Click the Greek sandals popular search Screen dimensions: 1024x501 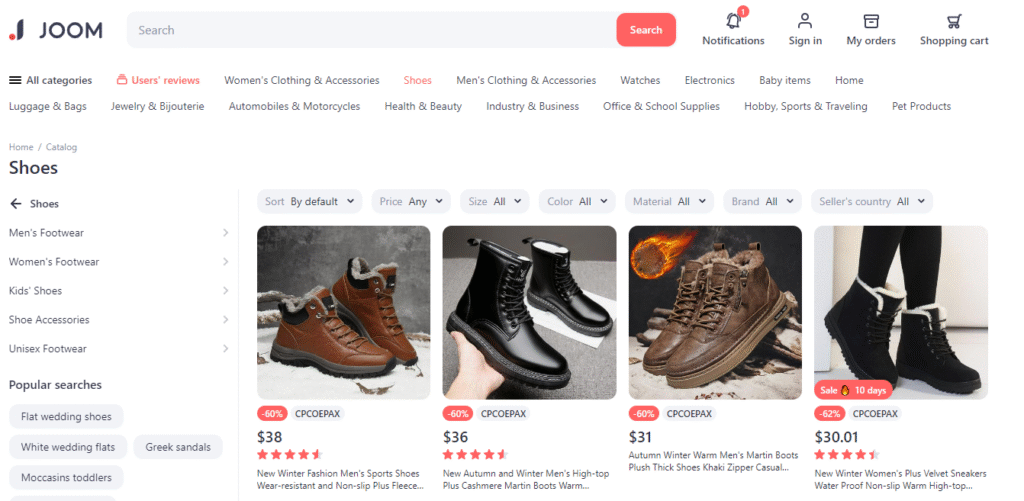point(178,447)
